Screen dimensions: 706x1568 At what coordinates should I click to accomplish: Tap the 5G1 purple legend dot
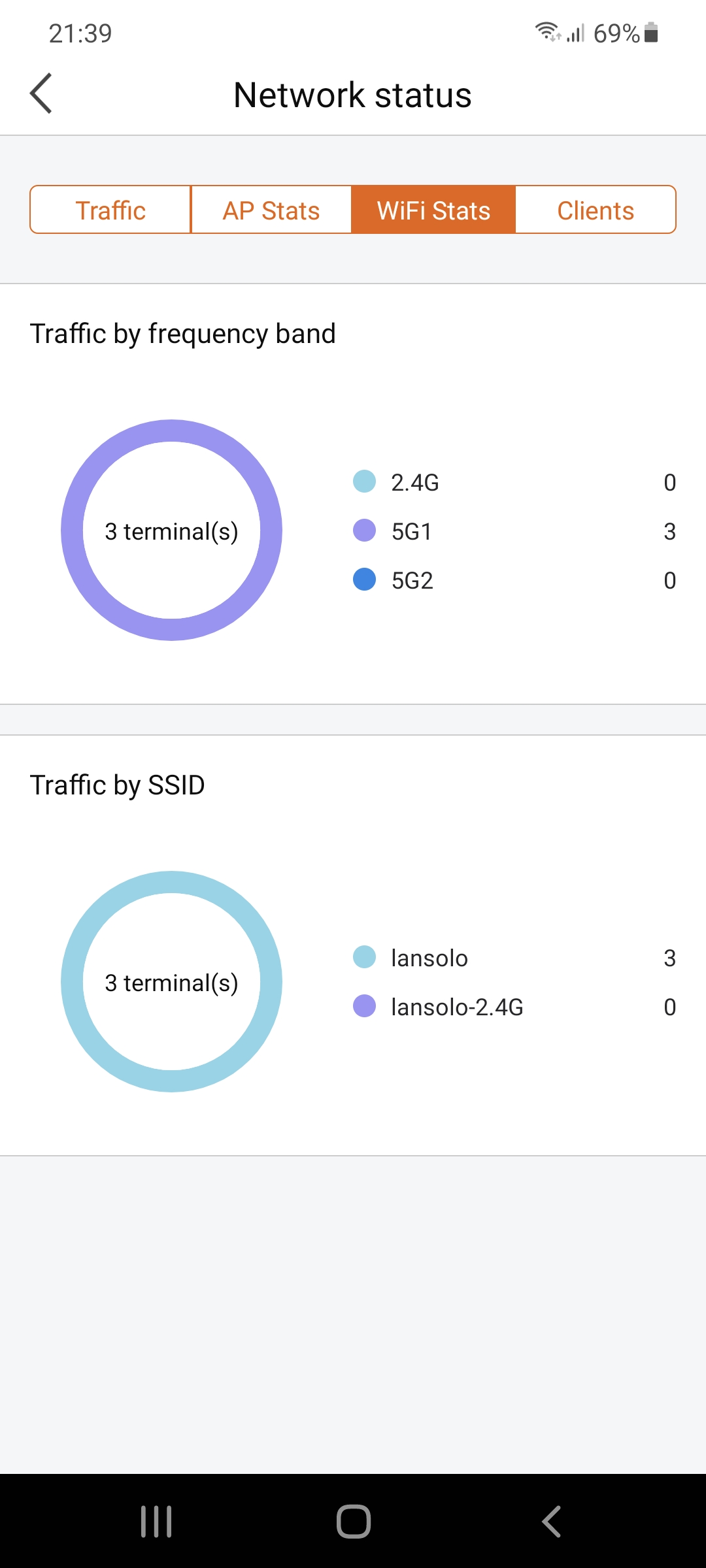[x=364, y=531]
